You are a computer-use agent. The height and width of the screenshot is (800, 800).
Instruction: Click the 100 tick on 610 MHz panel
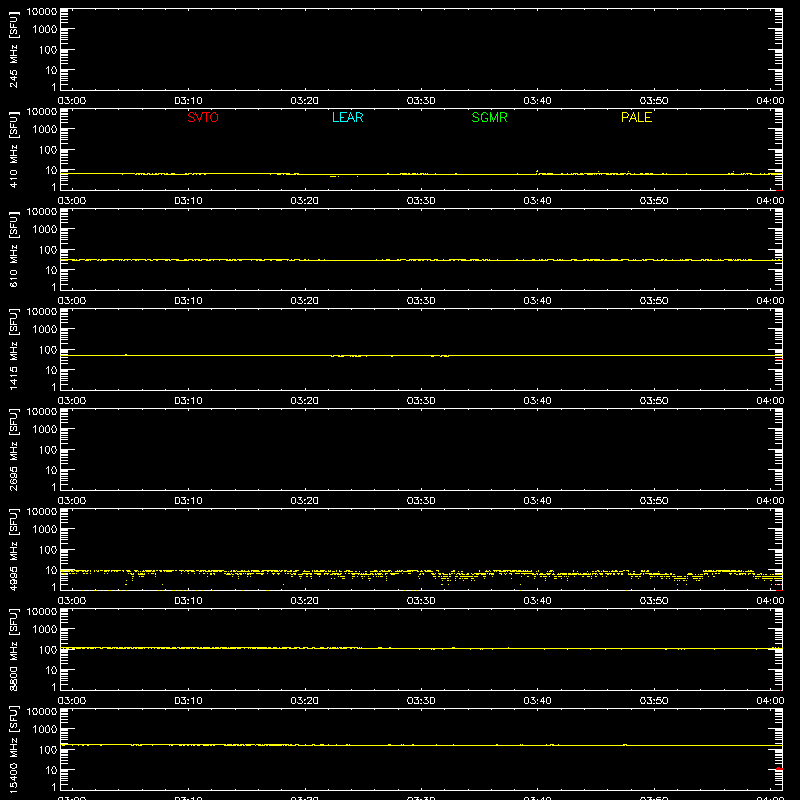click(48, 250)
